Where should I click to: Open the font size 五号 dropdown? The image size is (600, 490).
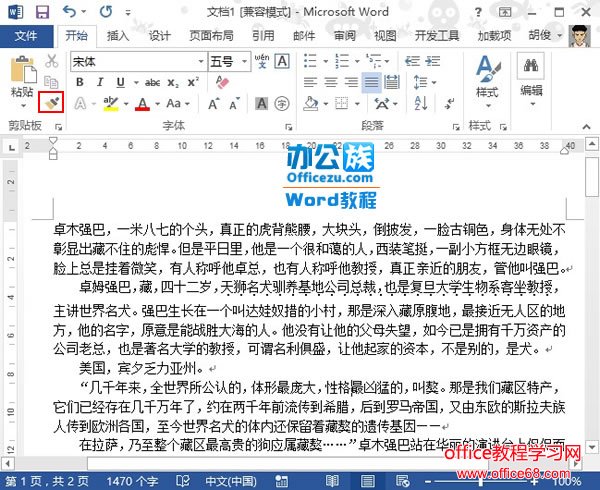(x=244, y=62)
